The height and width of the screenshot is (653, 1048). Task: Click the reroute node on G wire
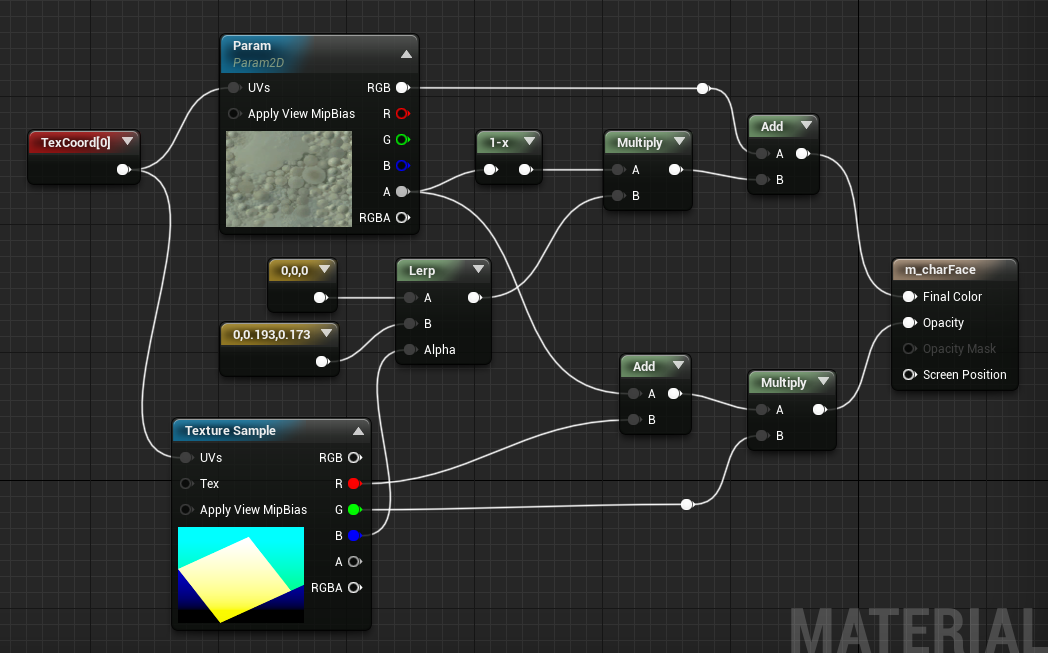tap(686, 505)
